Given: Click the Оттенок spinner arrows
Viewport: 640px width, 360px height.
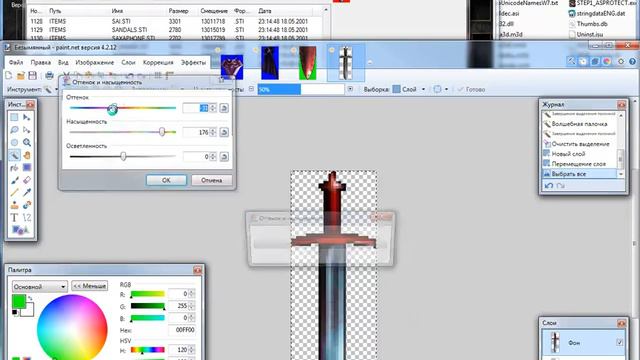Looking at the screenshot, I should 213,108.
